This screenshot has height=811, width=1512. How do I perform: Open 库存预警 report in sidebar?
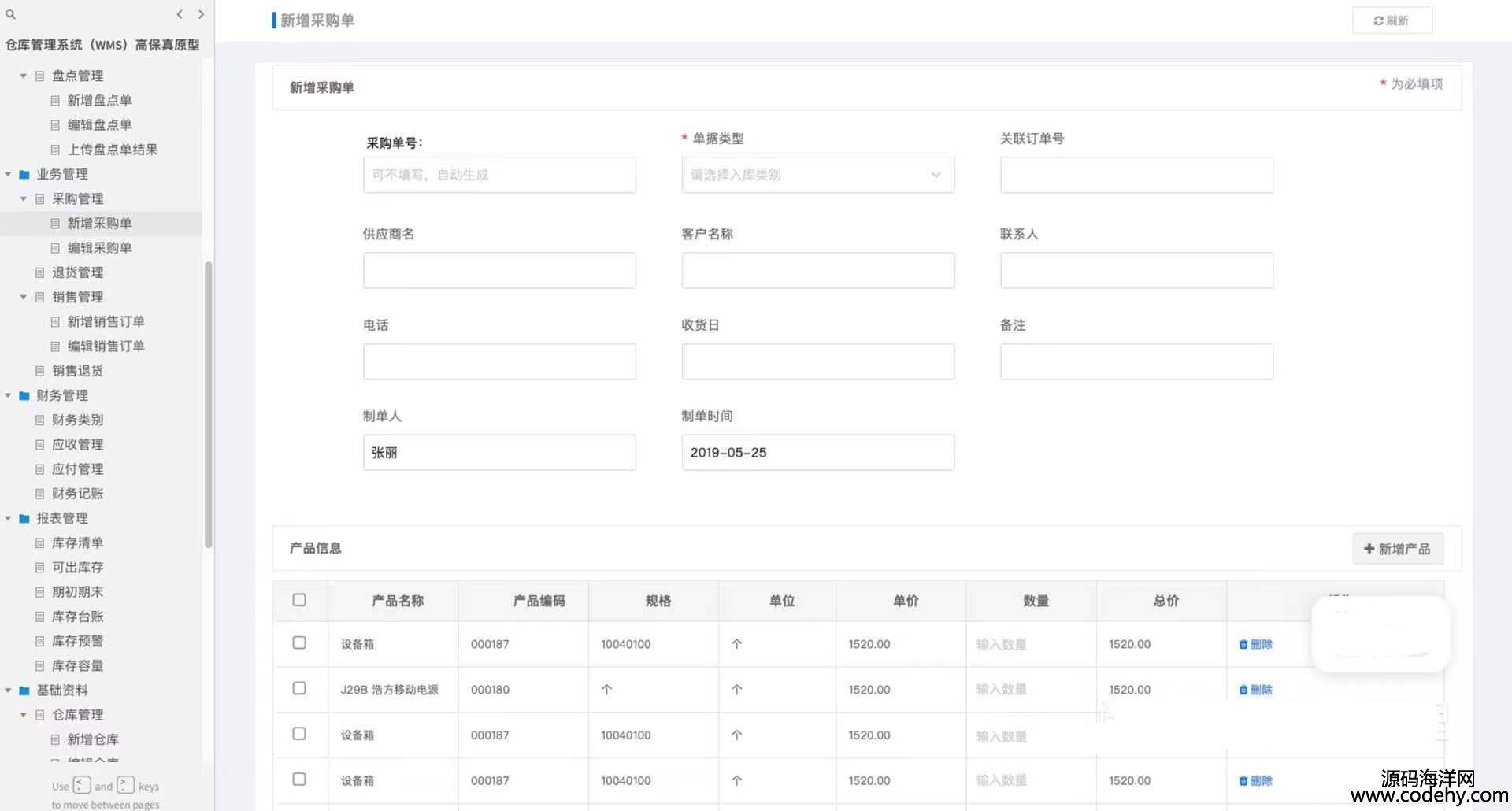77,642
